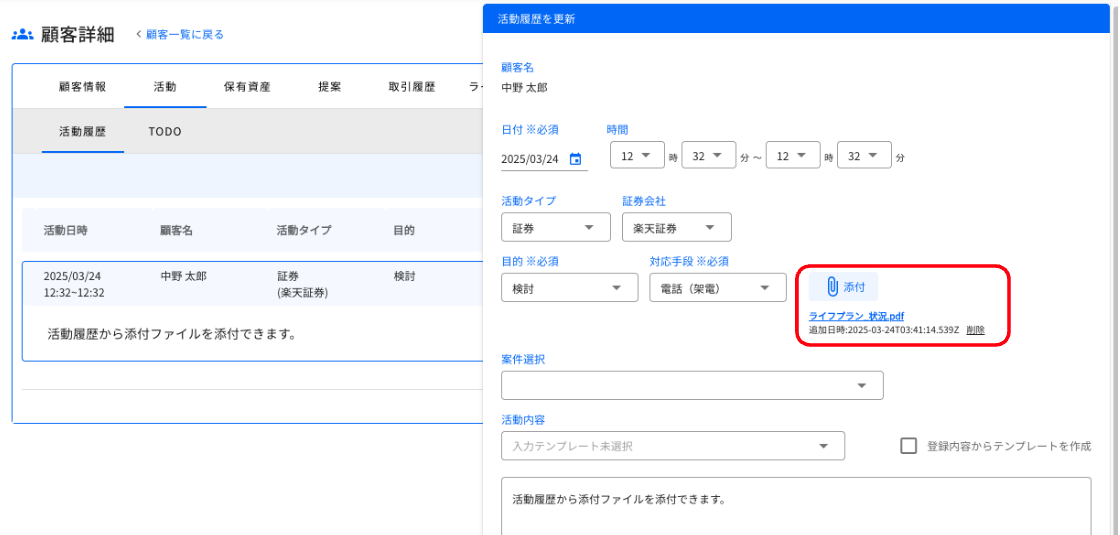Open the 入力テンプレート未選択 template dropdown

673,446
